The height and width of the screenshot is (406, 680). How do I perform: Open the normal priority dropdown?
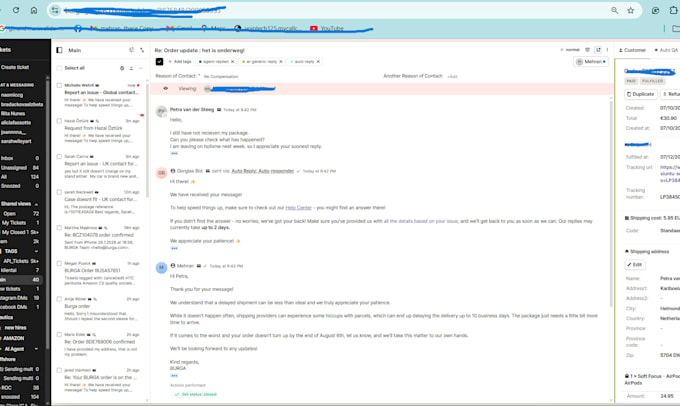(x=571, y=50)
